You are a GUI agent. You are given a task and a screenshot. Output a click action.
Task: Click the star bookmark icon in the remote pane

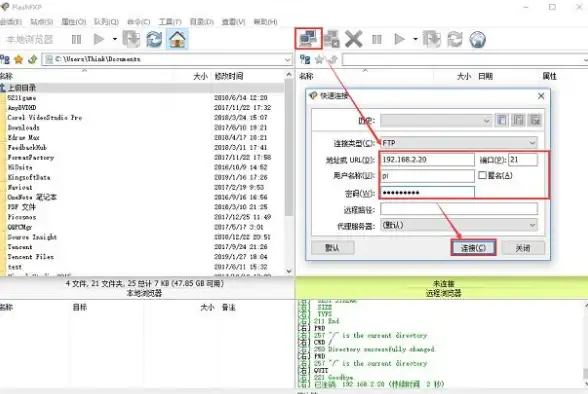(x=319, y=59)
